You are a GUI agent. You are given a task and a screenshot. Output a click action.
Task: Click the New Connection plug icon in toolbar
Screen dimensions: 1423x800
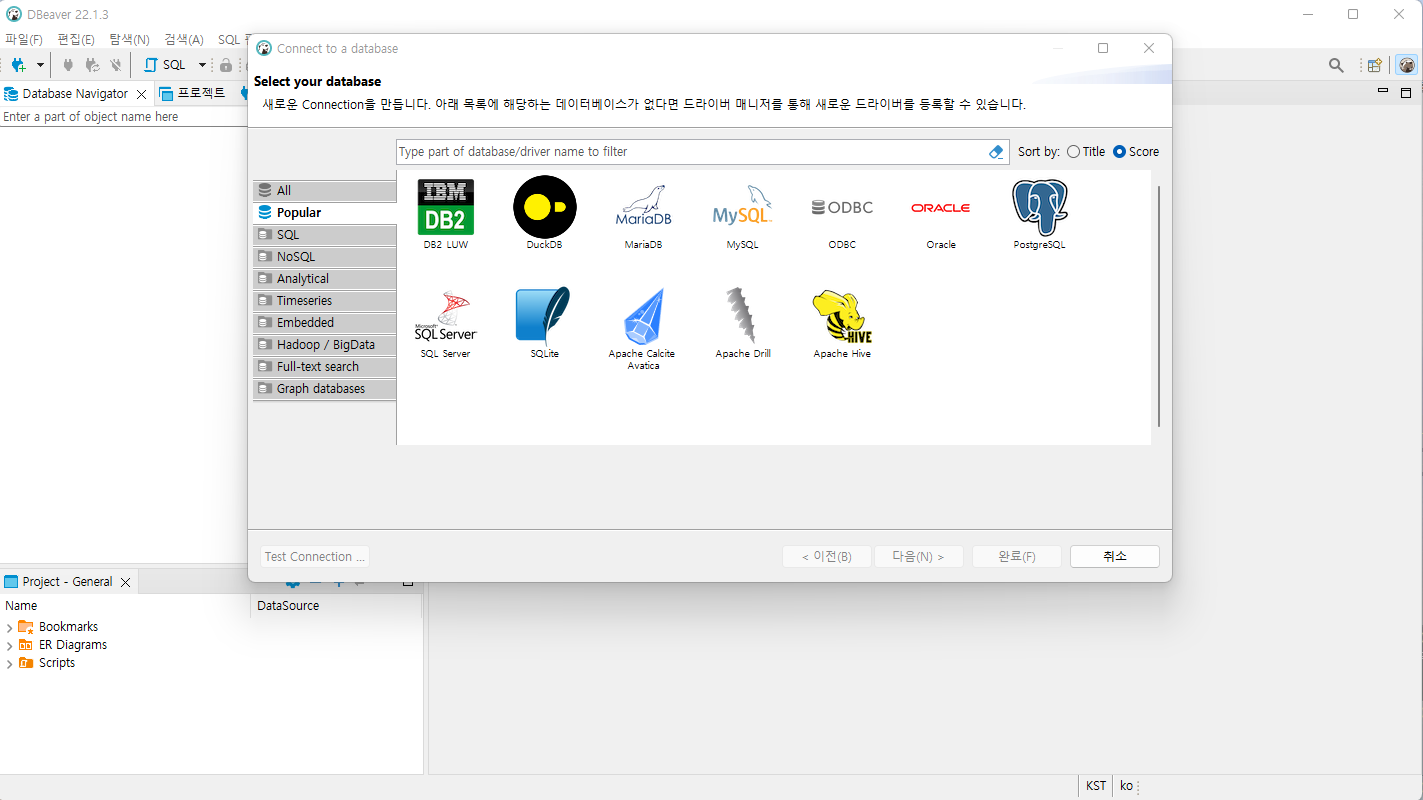[x=18, y=65]
